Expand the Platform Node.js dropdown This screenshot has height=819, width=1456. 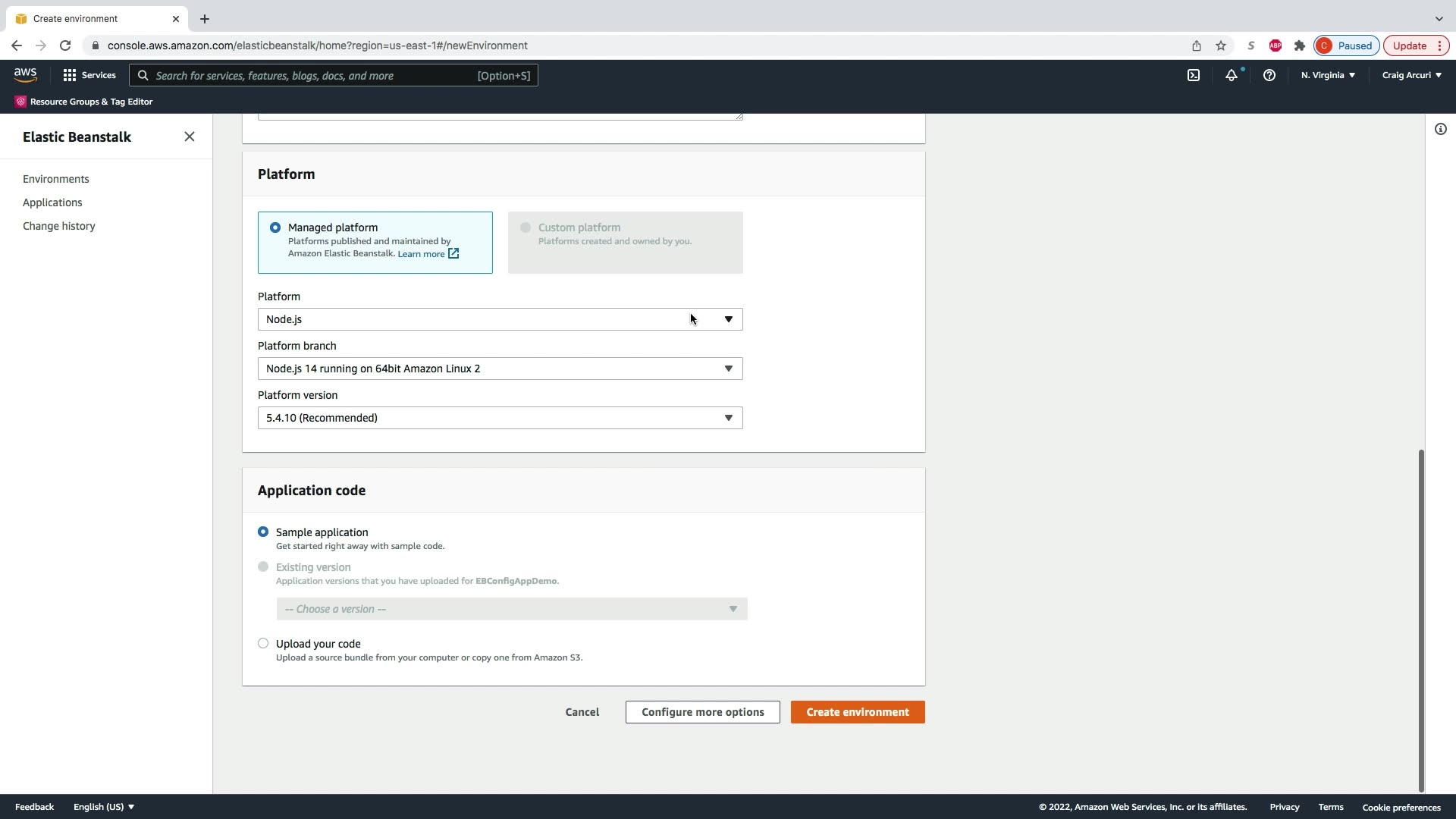coord(500,319)
